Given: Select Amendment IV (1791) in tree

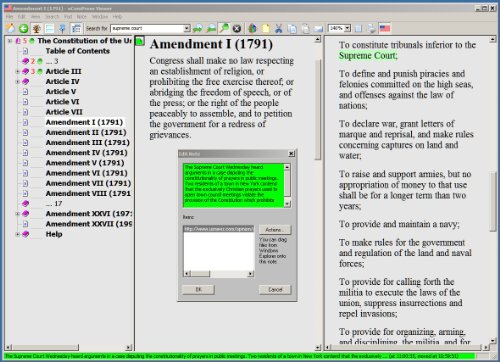Looking at the screenshot, I should [87, 153].
